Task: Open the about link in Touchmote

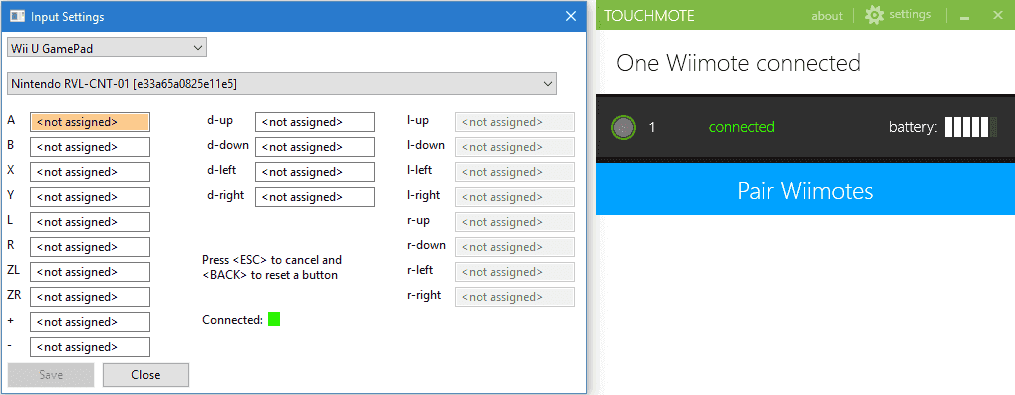Action: point(827,16)
